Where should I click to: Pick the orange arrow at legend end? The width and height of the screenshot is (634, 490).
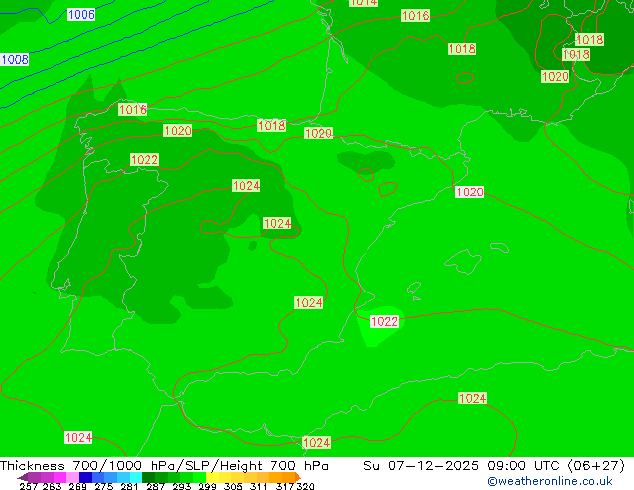click(298, 477)
